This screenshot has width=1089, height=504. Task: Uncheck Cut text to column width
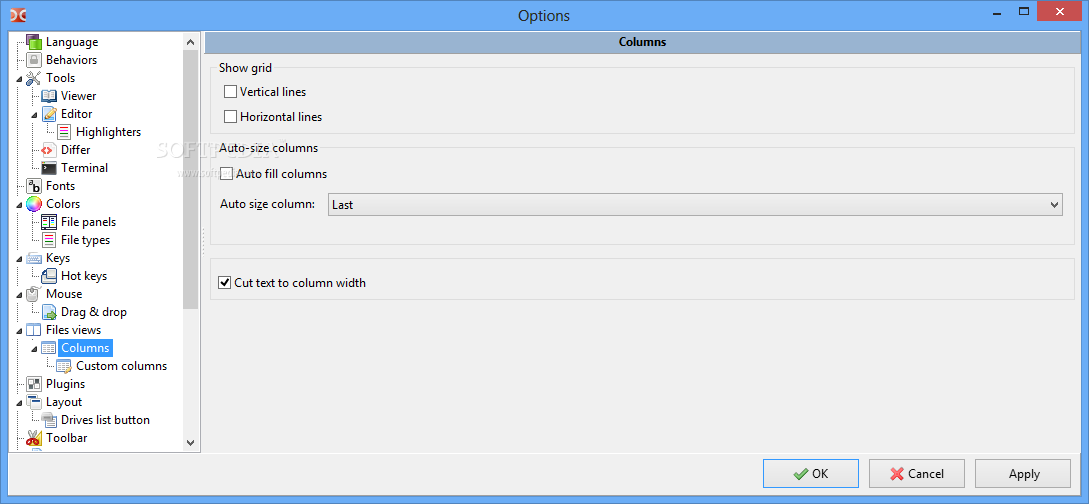(224, 283)
